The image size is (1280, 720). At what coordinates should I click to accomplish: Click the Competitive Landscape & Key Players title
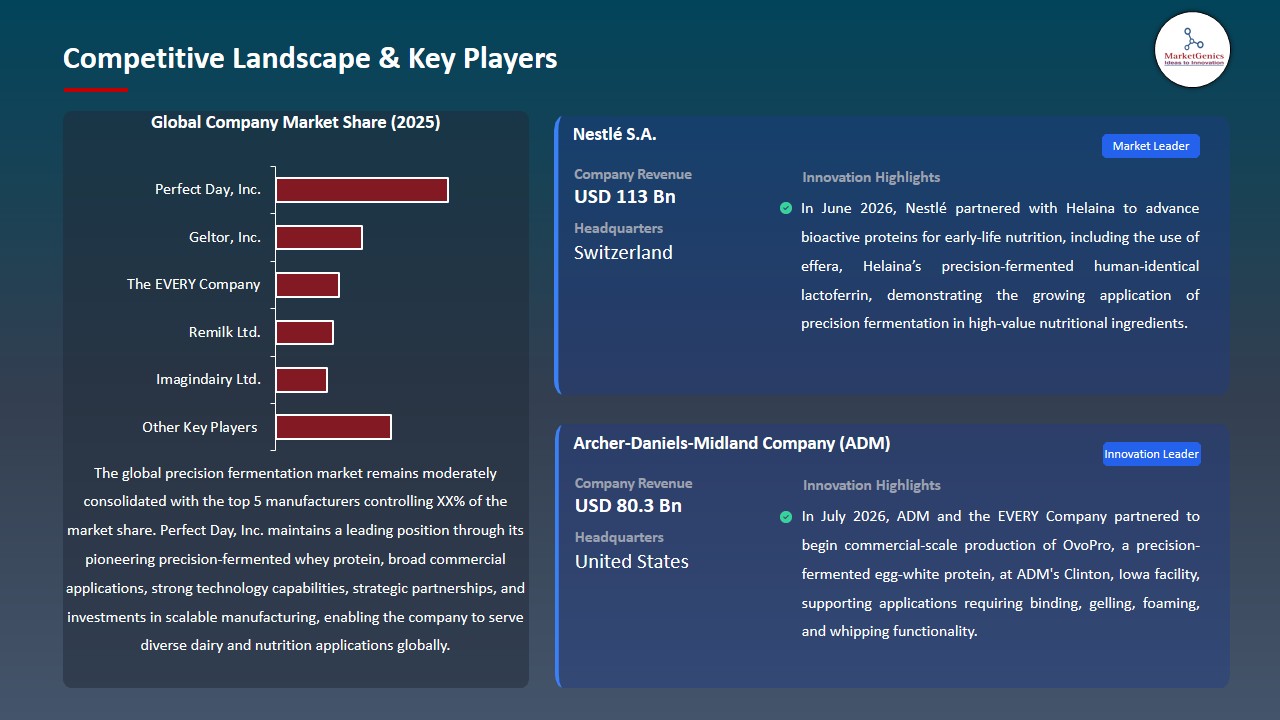(x=310, y=58)
